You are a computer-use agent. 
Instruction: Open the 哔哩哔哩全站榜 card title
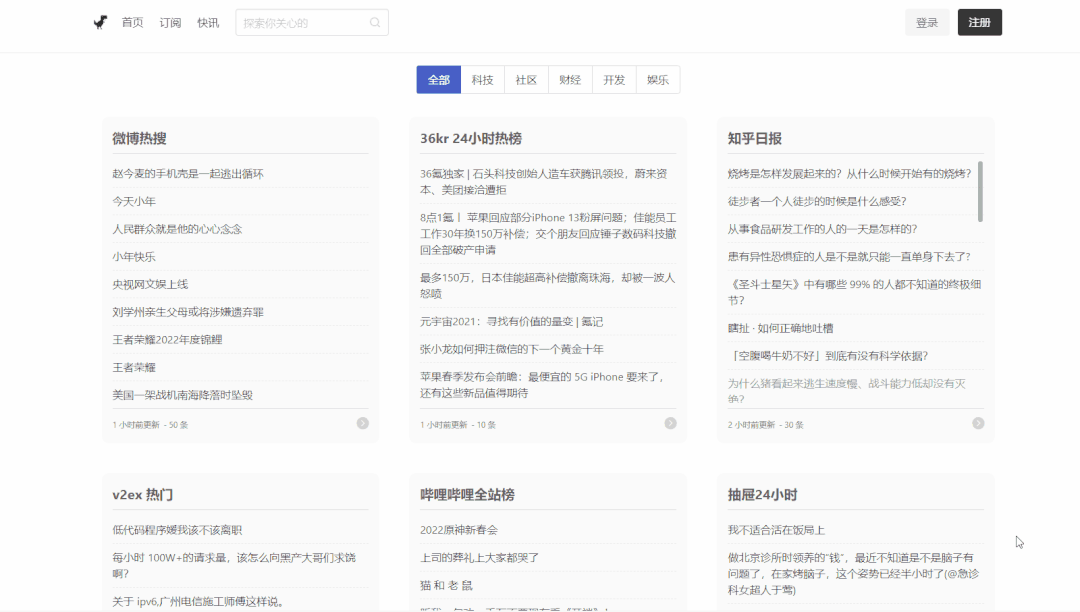[468, 494]
